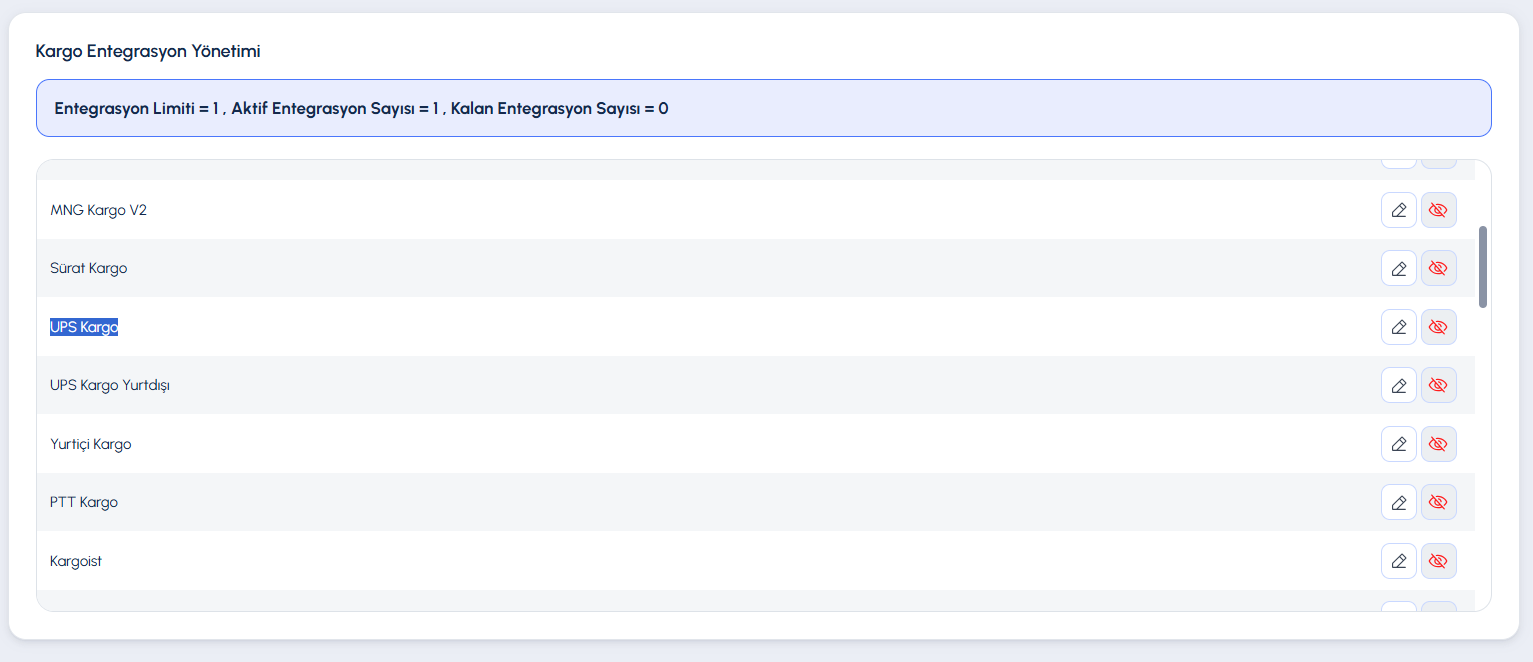Select the MNG Kargo V2 row text

(98, 210)
